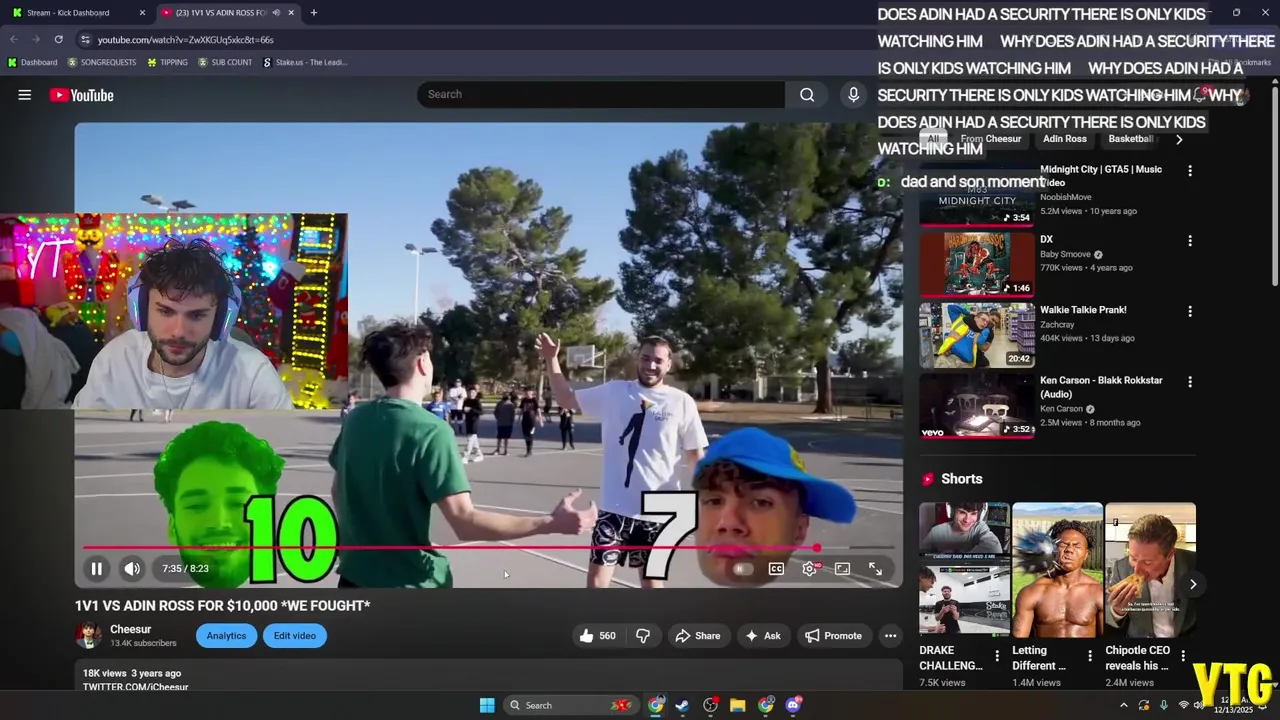Open the 'Chipotle CEO reveals his' short thumbnail

coord(1150,569)
